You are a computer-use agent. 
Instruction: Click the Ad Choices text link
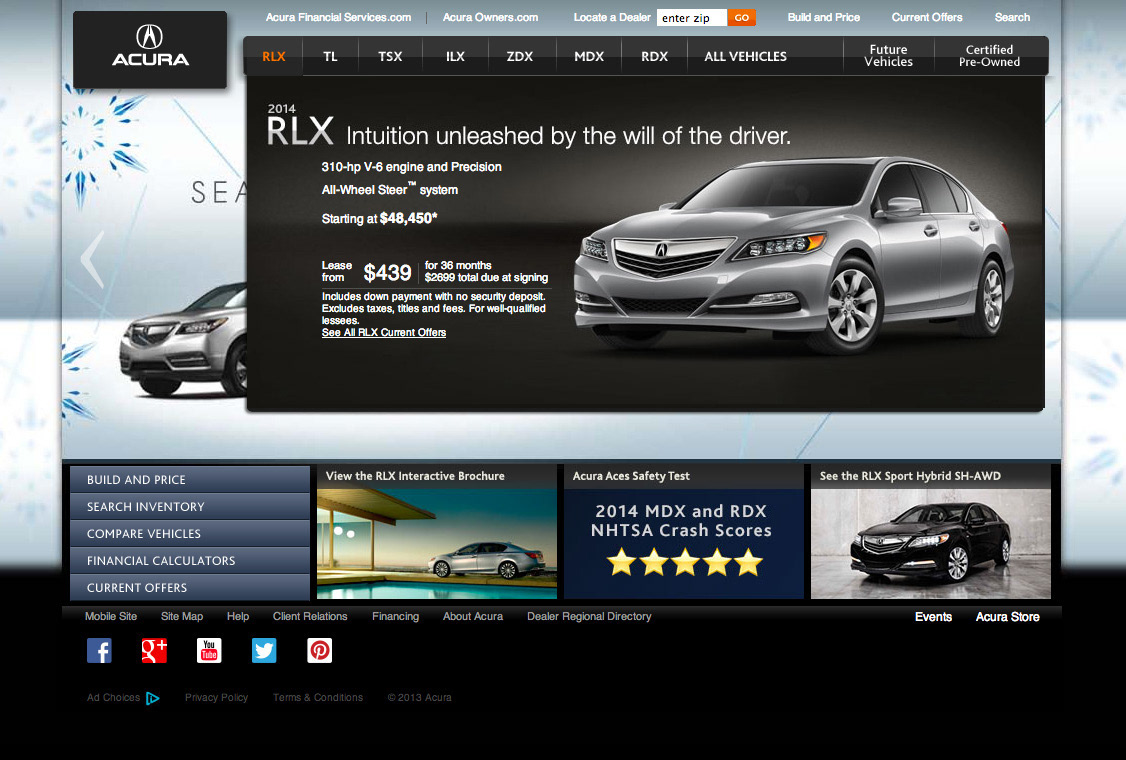[113, 698]
